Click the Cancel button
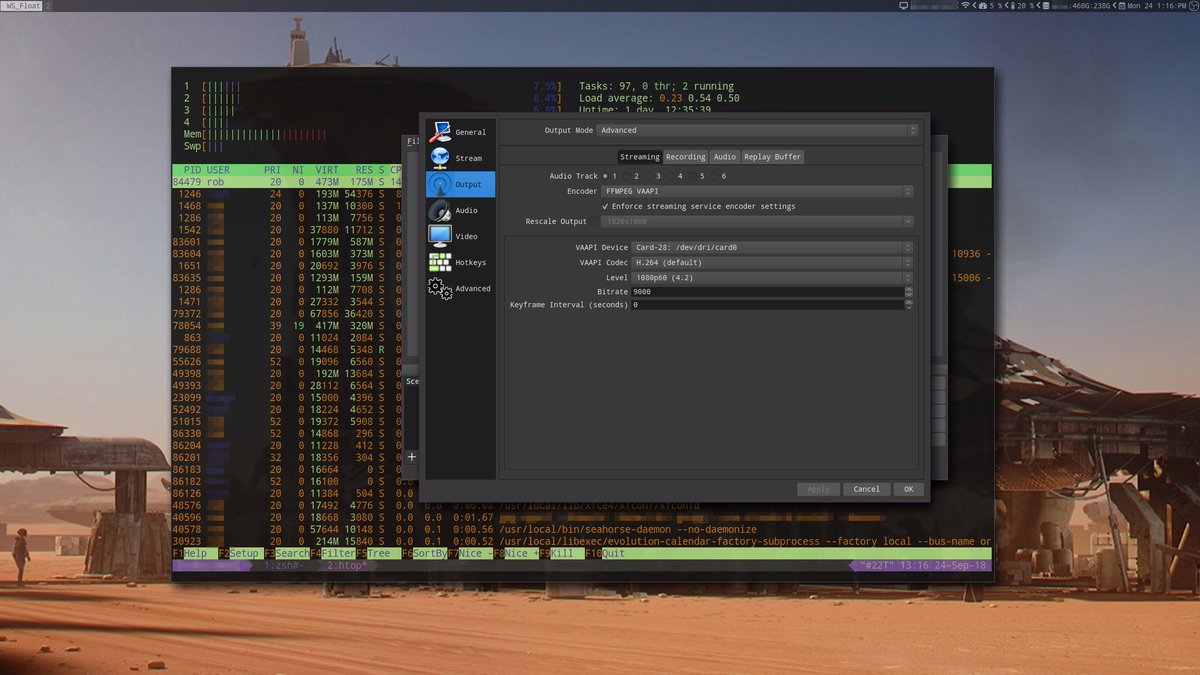1200x675 pixels. pos(866,489)
